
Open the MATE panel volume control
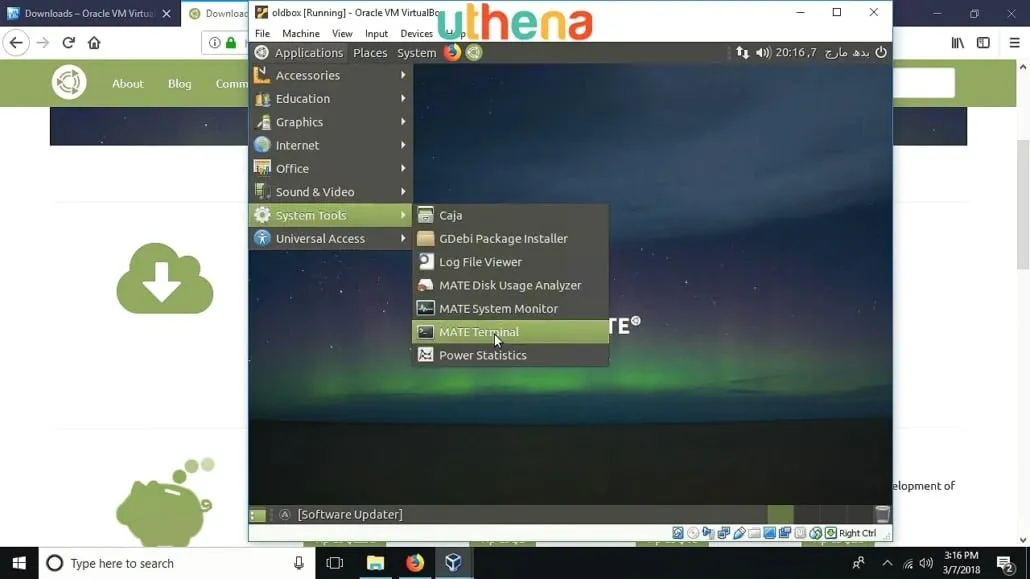coord(762,53)
